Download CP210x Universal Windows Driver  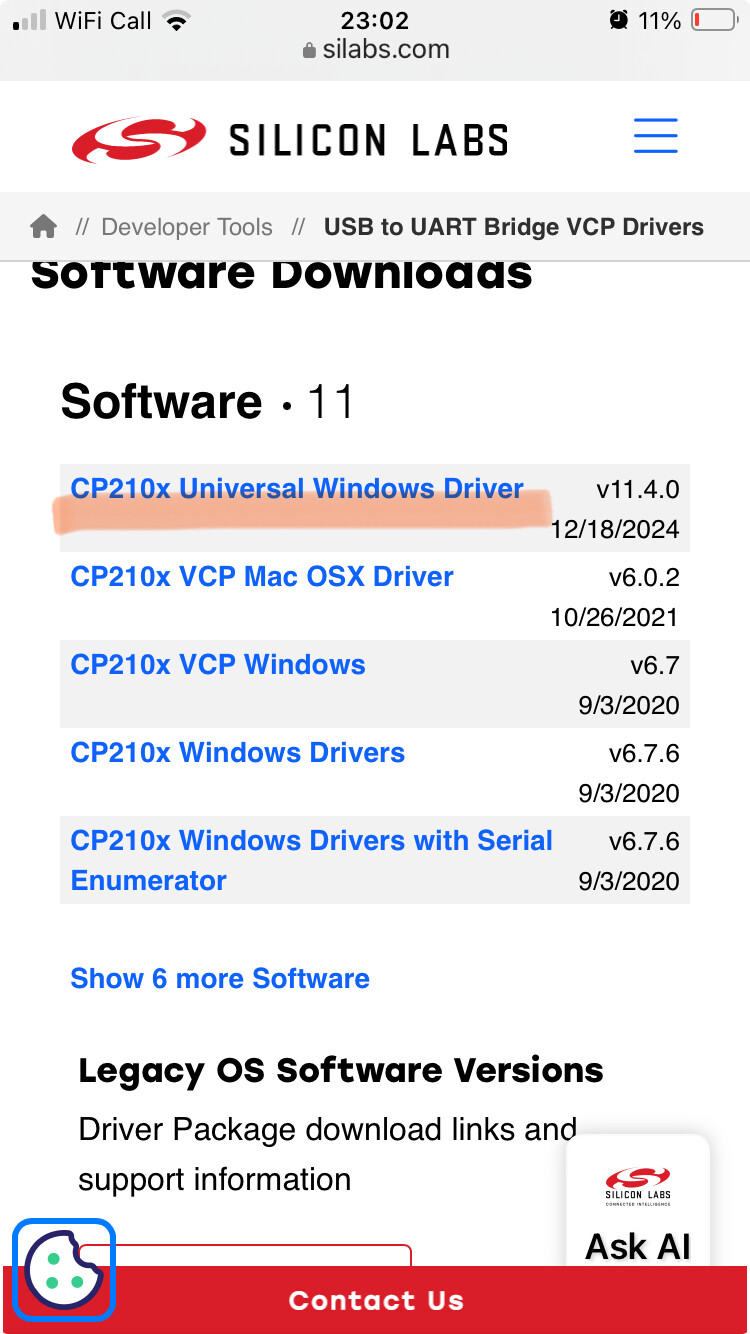297,488
